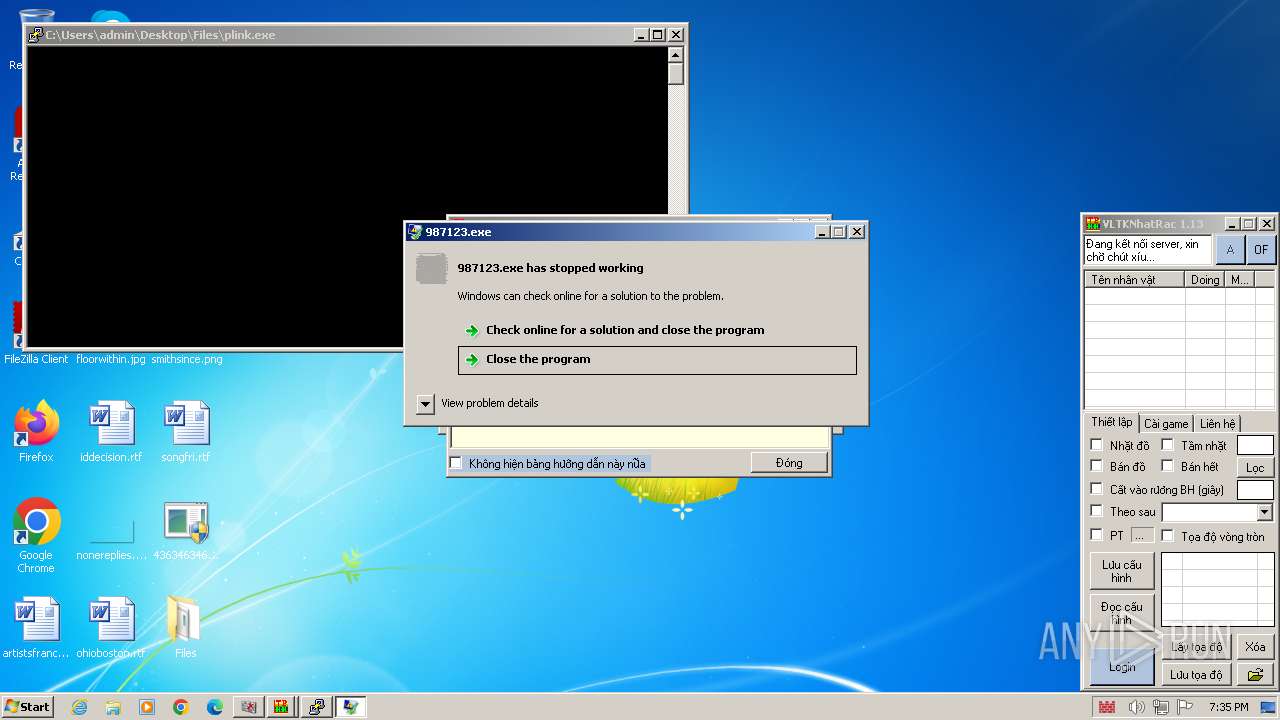Toggle the Nhặt đồ checkbox
The width and height of the screenshot is (1280, 720).
click(x=1097, y=445)
